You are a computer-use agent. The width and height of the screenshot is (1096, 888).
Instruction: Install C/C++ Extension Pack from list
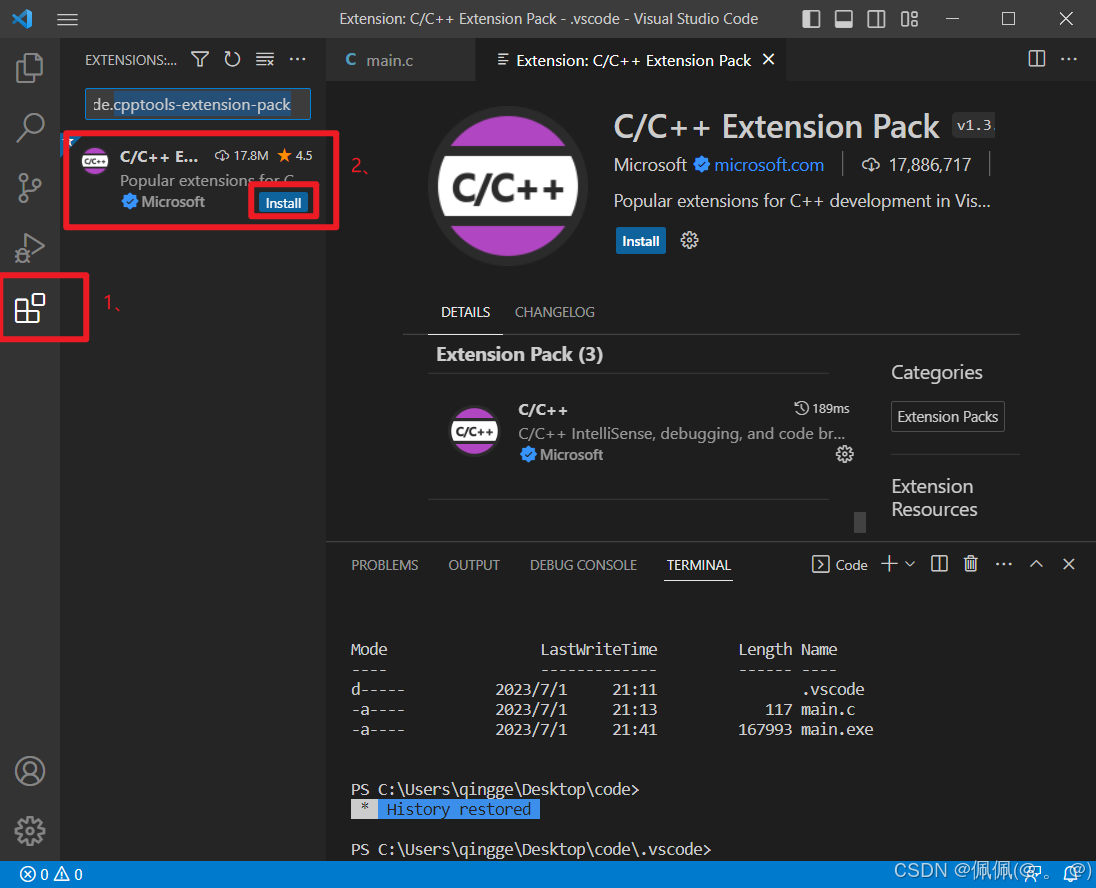[x=283, y=203]
